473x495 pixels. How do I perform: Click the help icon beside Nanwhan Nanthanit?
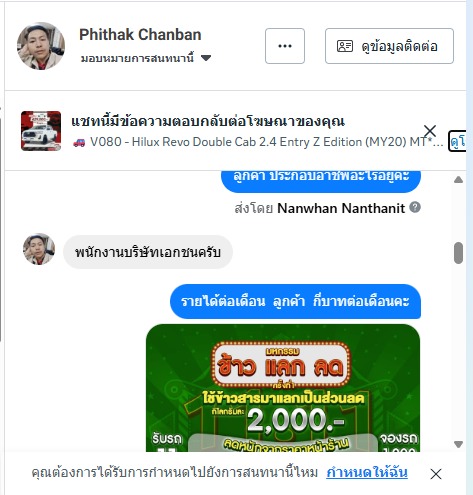click(415, 207)
